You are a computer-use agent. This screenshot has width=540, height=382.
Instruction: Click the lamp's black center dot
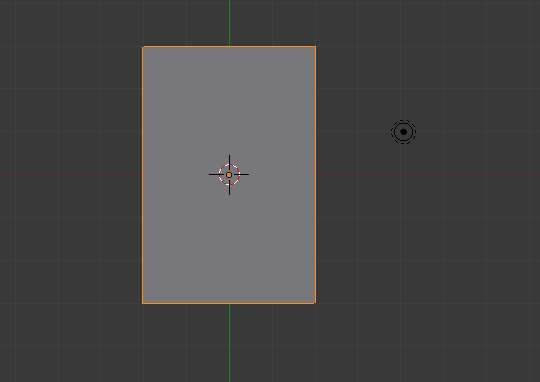point(404,132)
